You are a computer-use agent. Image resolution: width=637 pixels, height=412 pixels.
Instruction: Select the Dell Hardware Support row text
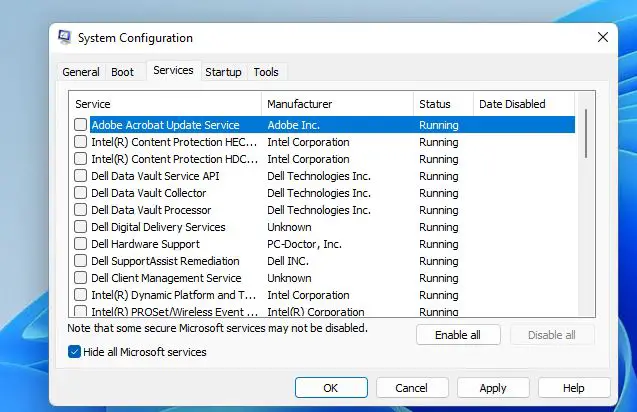pos(145,244)
